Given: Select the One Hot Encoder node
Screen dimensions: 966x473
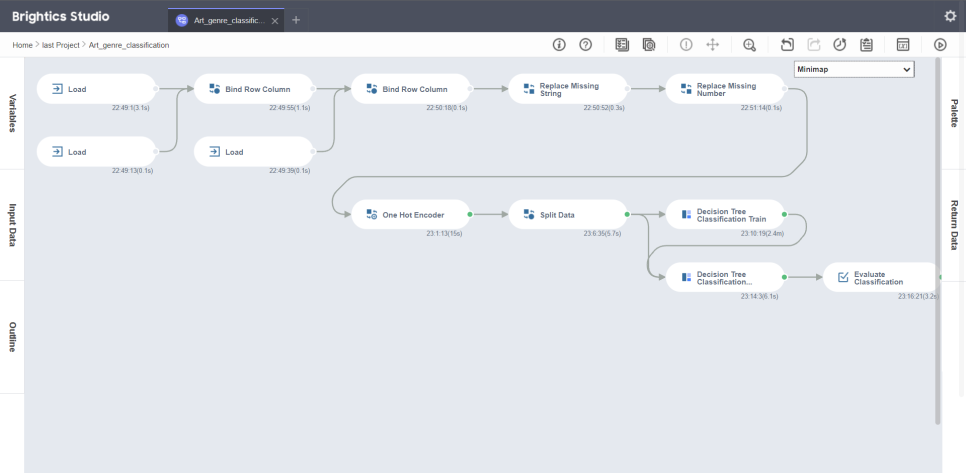Looking at the screenshot, I should (411, 214).
